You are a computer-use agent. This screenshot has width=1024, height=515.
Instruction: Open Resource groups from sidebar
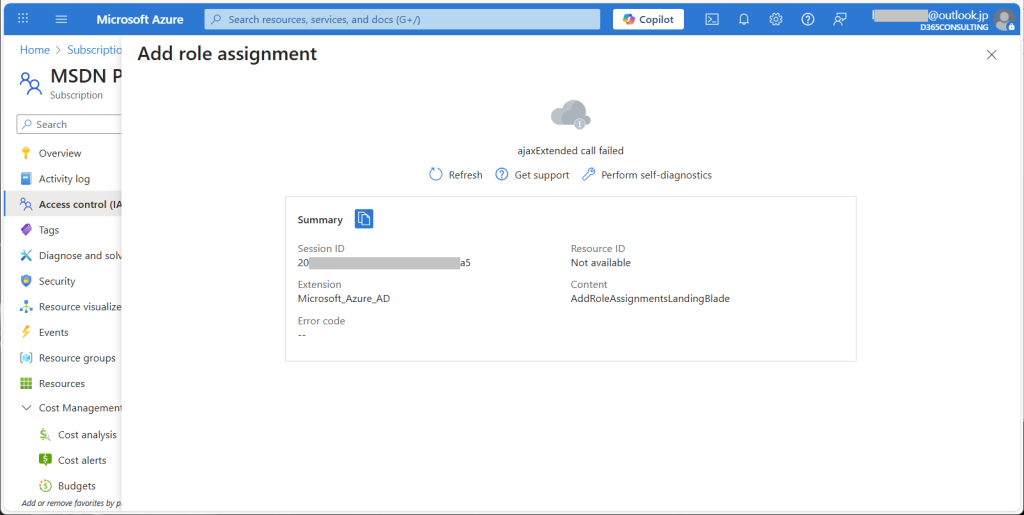[77, 358]
